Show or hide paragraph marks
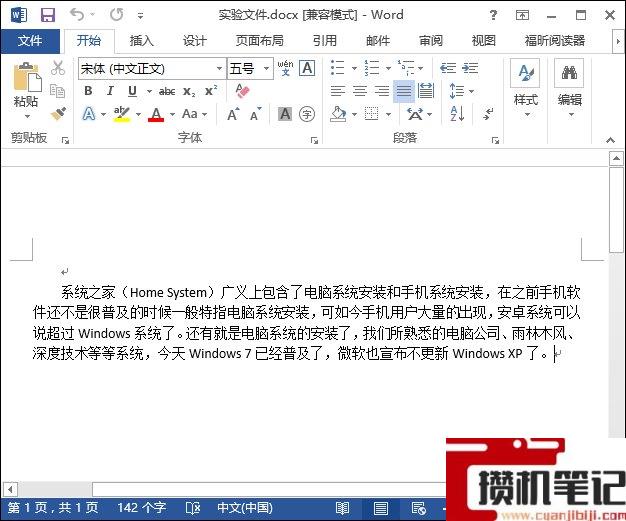The height and width of the screenshot is (521, 626). [x=488, y=114]
